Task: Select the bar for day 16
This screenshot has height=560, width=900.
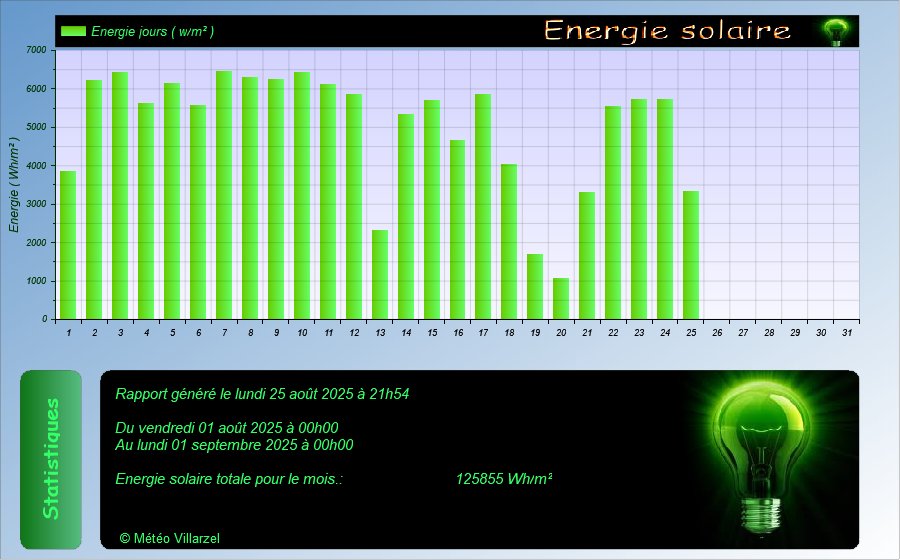Action: (457, 230)
